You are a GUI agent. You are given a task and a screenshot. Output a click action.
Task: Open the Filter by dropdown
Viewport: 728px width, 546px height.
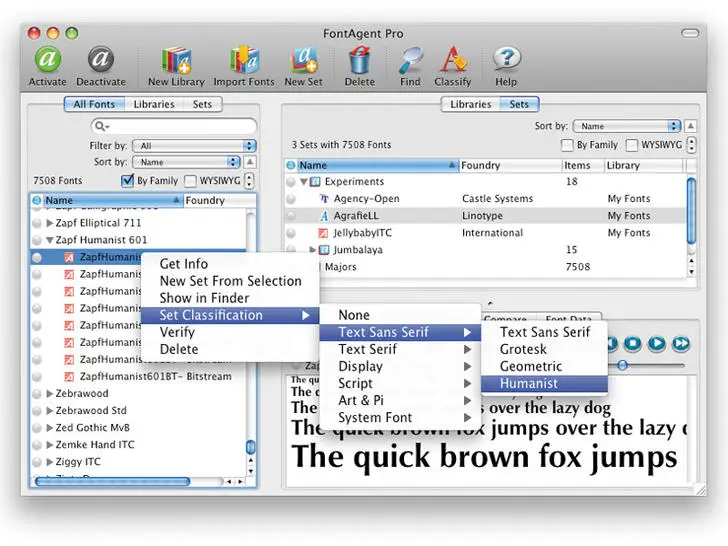pyautogui.click(x=194, y=146)
